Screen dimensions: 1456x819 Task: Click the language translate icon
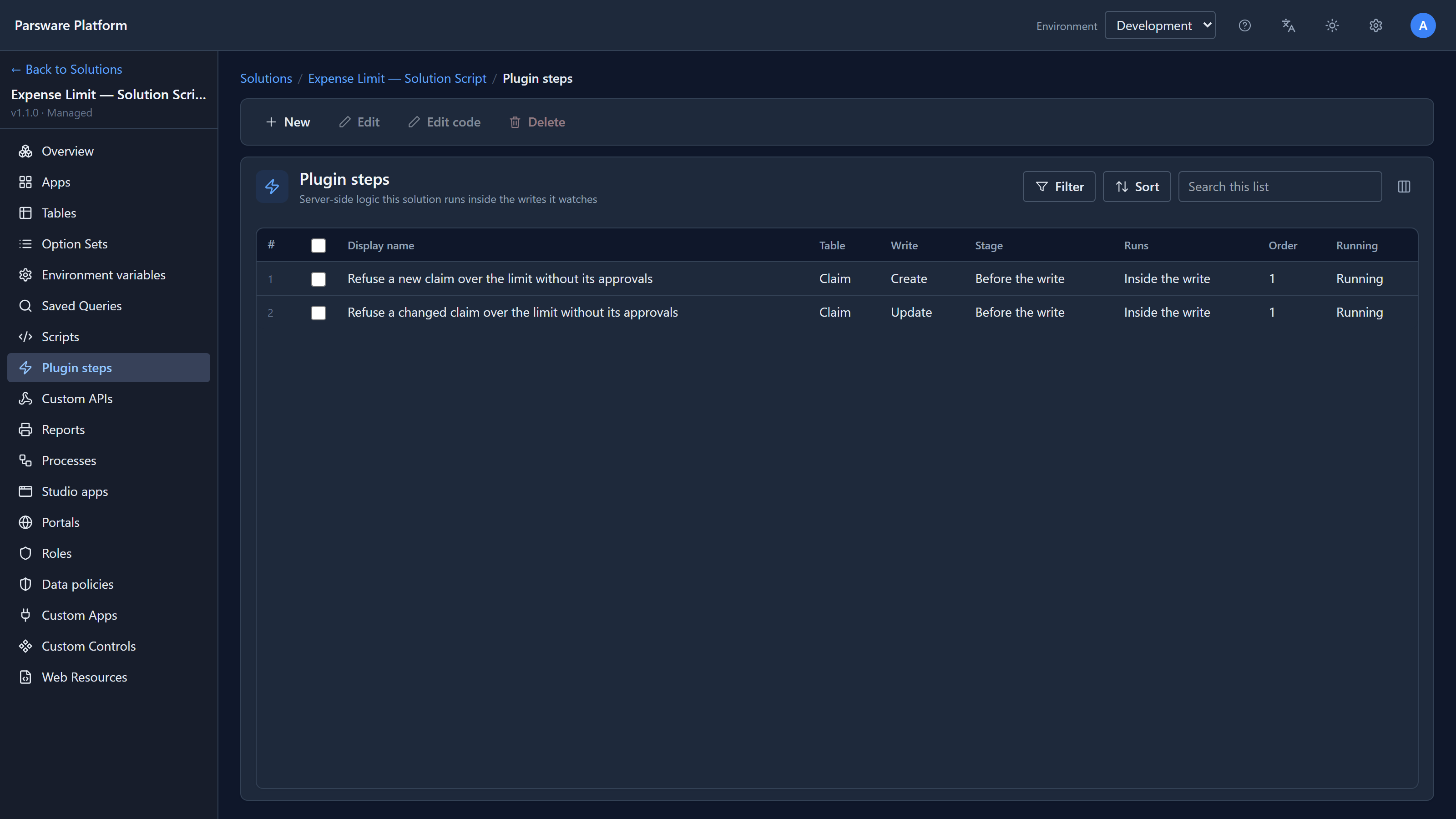click(x=1288, y=25)
